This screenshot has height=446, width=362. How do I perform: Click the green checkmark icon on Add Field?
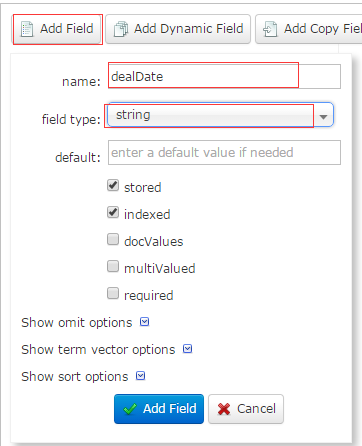pos(130,409)
